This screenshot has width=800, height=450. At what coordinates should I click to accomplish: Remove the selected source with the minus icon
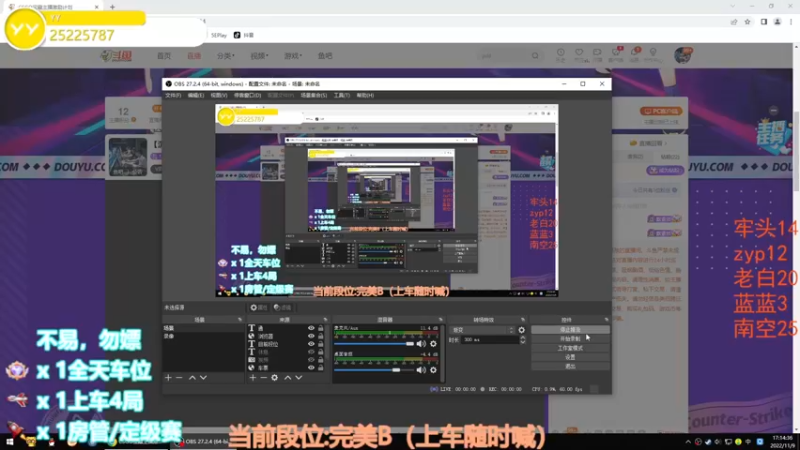point(263,378)
